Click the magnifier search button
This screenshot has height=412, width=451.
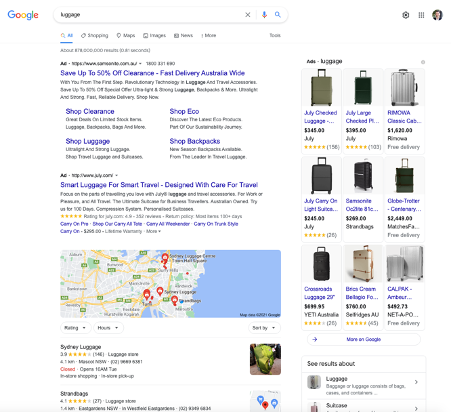278,15
